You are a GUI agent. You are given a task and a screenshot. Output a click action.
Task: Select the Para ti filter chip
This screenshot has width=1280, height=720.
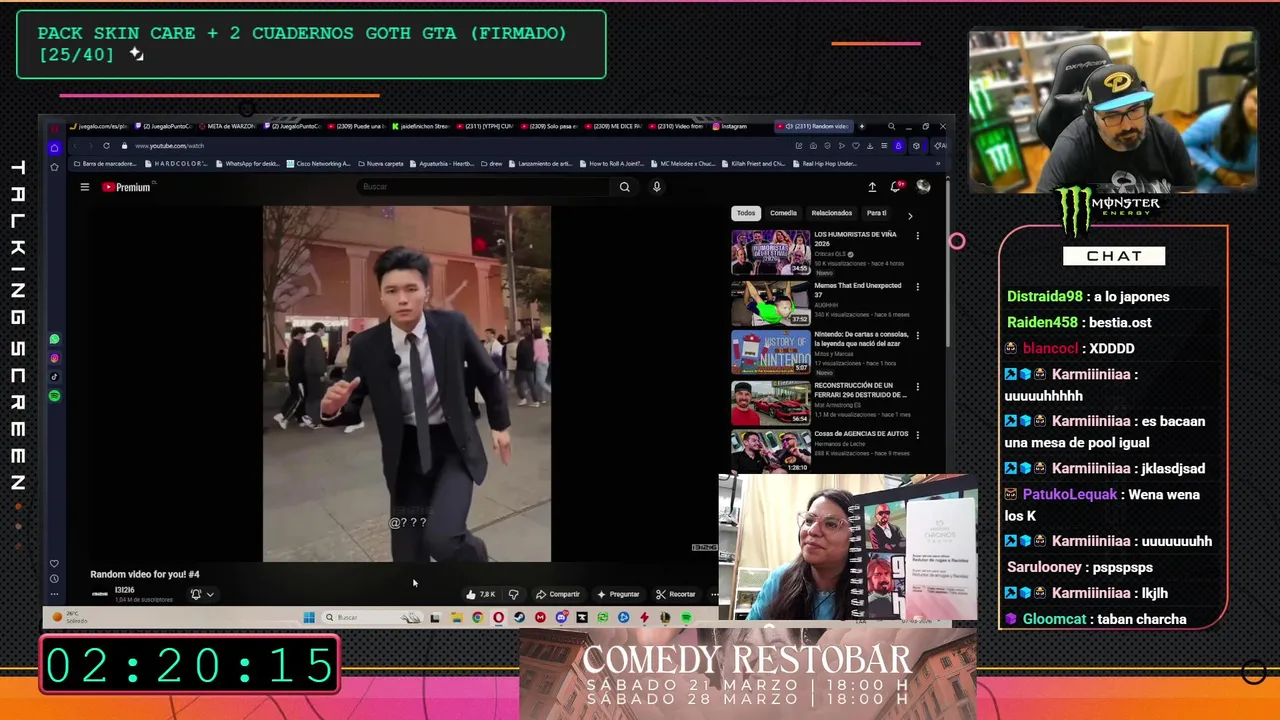click(x=876, y=213)
